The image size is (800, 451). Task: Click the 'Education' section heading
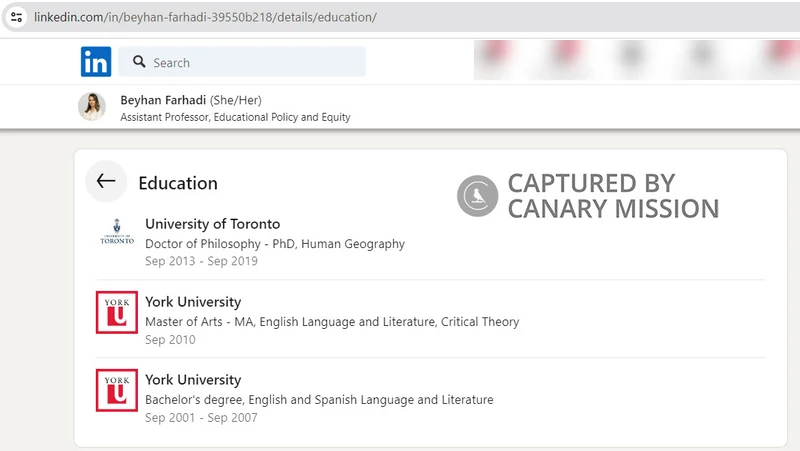(x=178, y=183)
